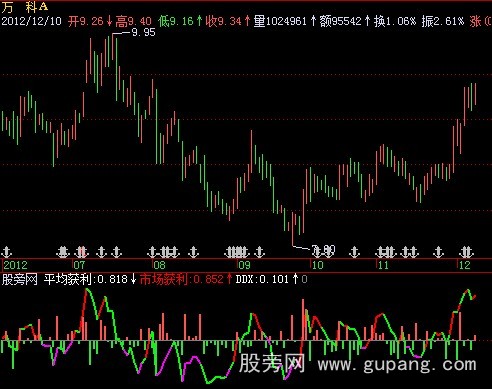Click the opening price 开9.26
Screen dimensions: 492x389
click(86, 21)
